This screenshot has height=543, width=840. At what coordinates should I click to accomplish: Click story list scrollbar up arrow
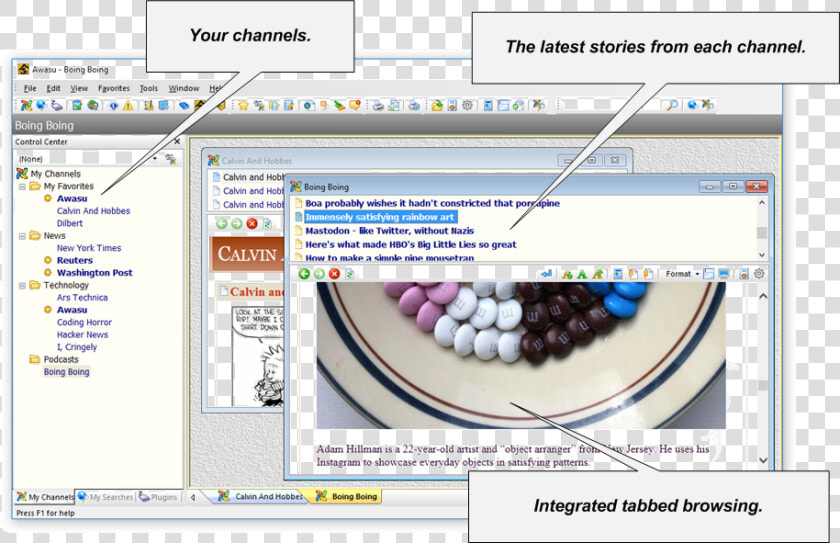[x=761, y=203]
